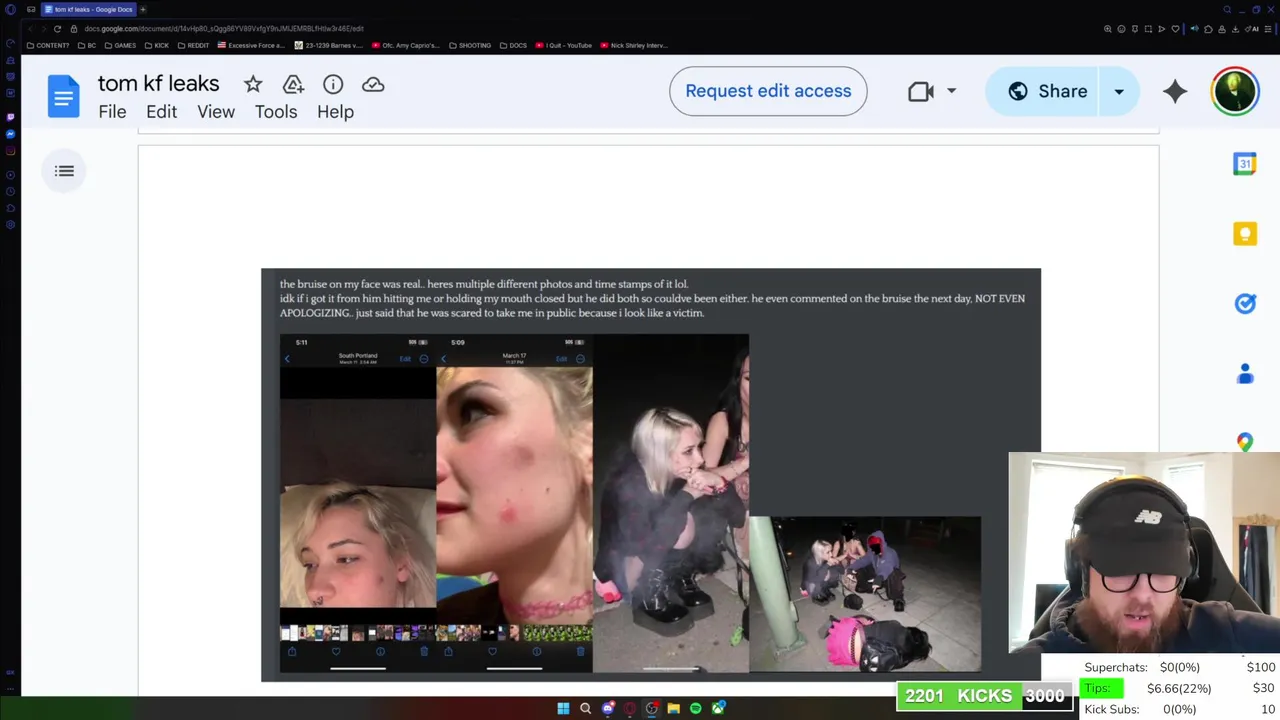
Task: Click Request edit access button
Action: point(768,91)
